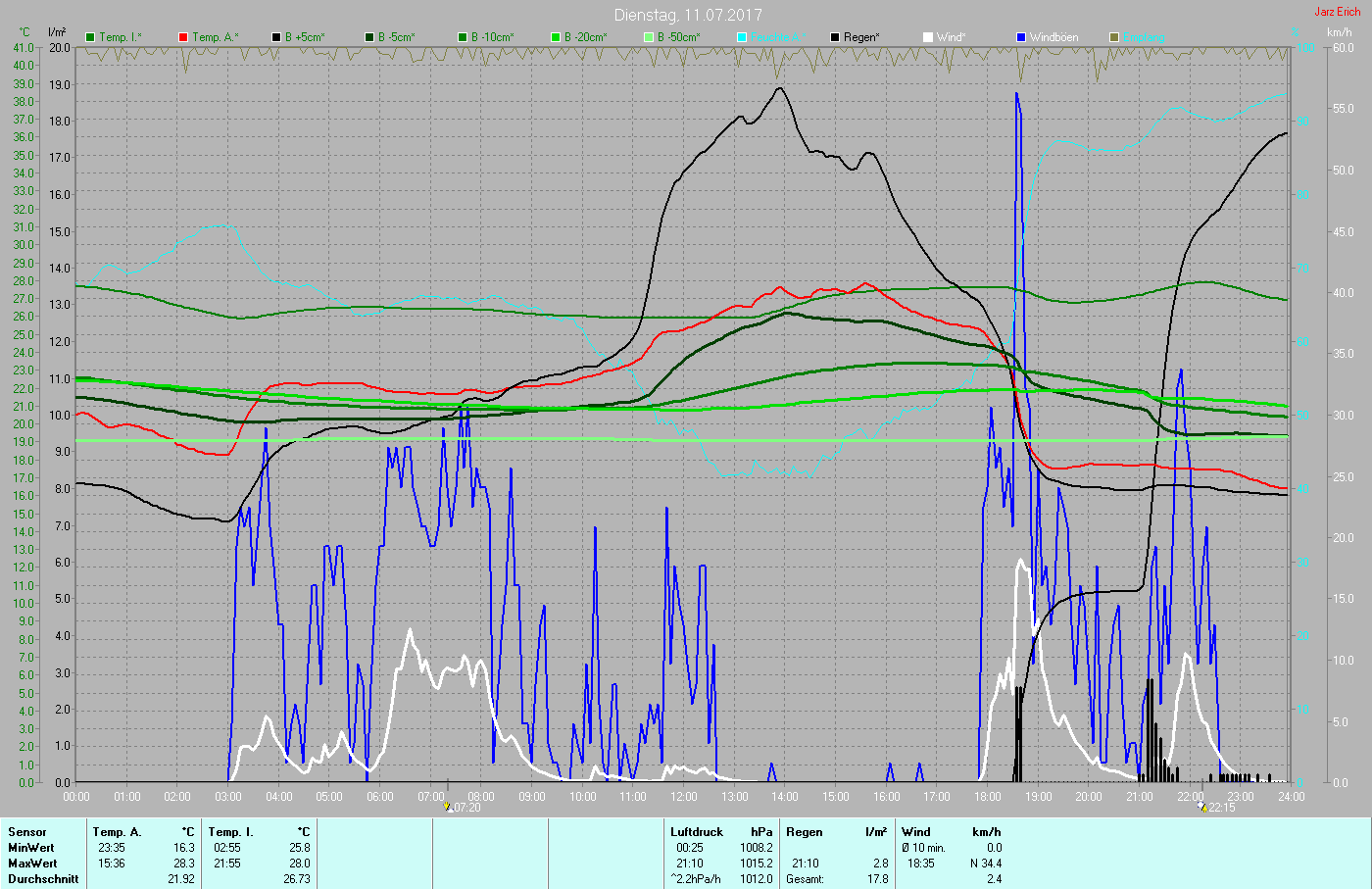Toggle the B +5cm legend entry
Viewport: 1372px width, 889px height.
[277, 37]
